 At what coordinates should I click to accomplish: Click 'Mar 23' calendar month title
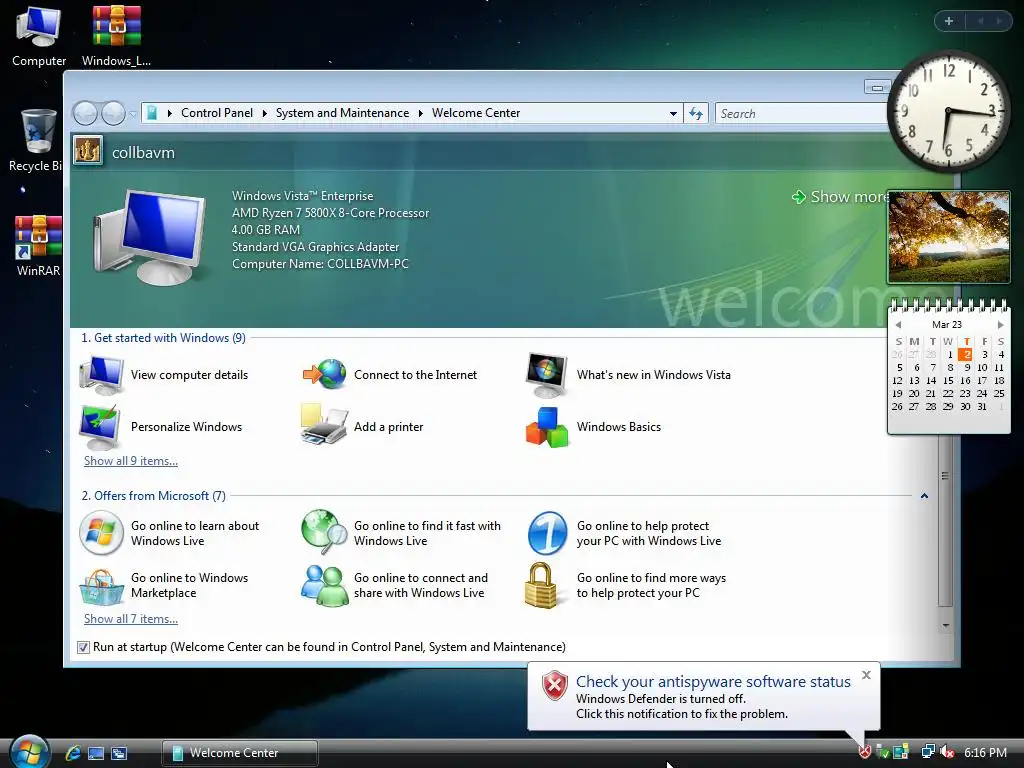click(947, 325)
